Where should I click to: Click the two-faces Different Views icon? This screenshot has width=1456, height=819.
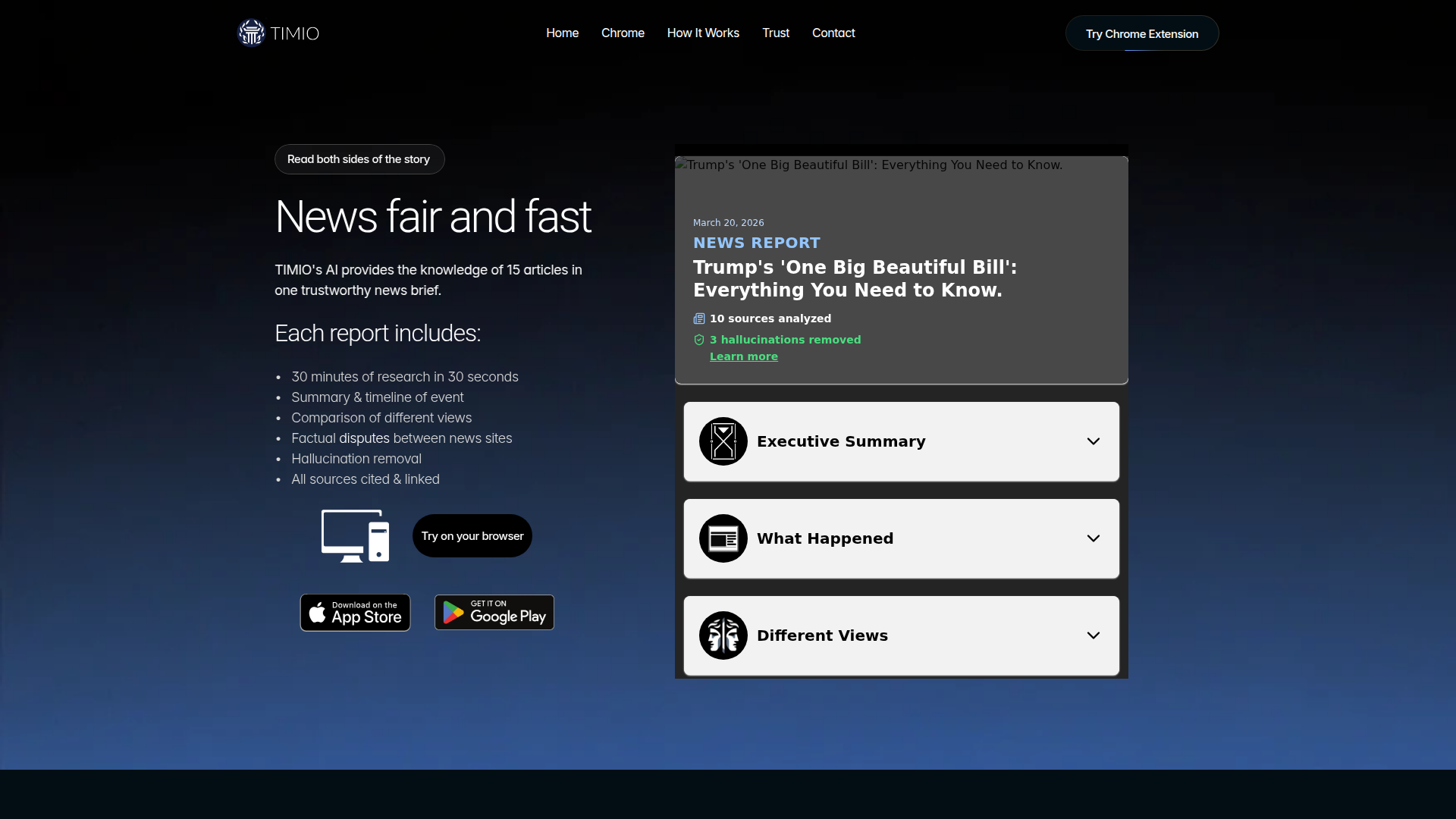tap(723, 635)
